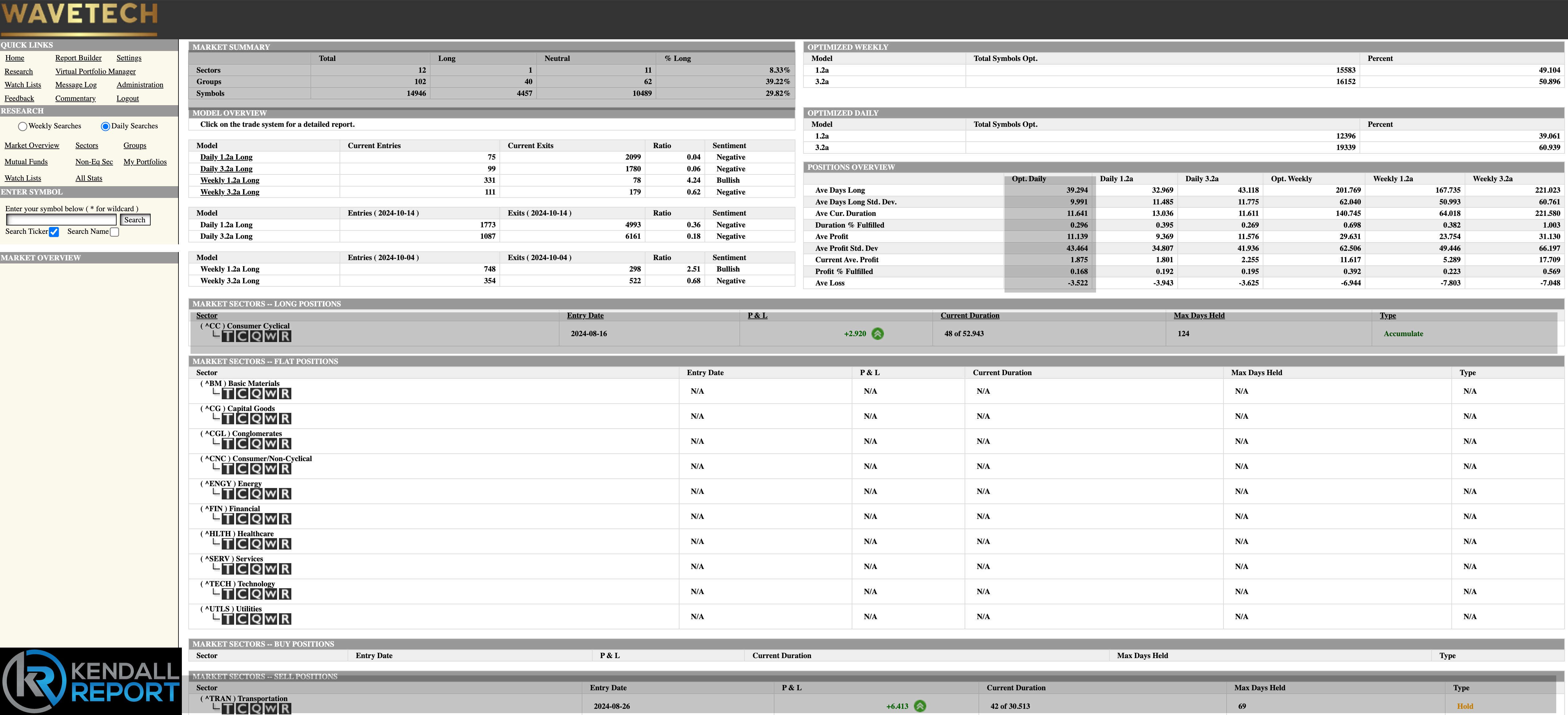The image size is (1568, 715).
Task: Enable the Search Name checkbox
Action: tap(114, 232)
